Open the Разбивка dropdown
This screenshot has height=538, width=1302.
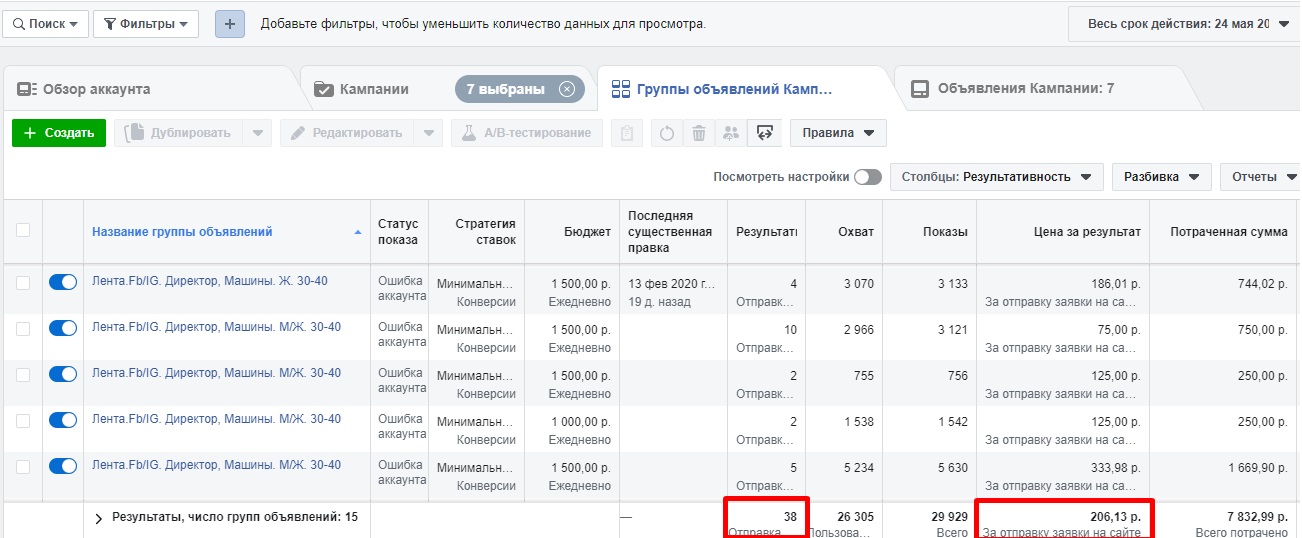click(1162, 177)
